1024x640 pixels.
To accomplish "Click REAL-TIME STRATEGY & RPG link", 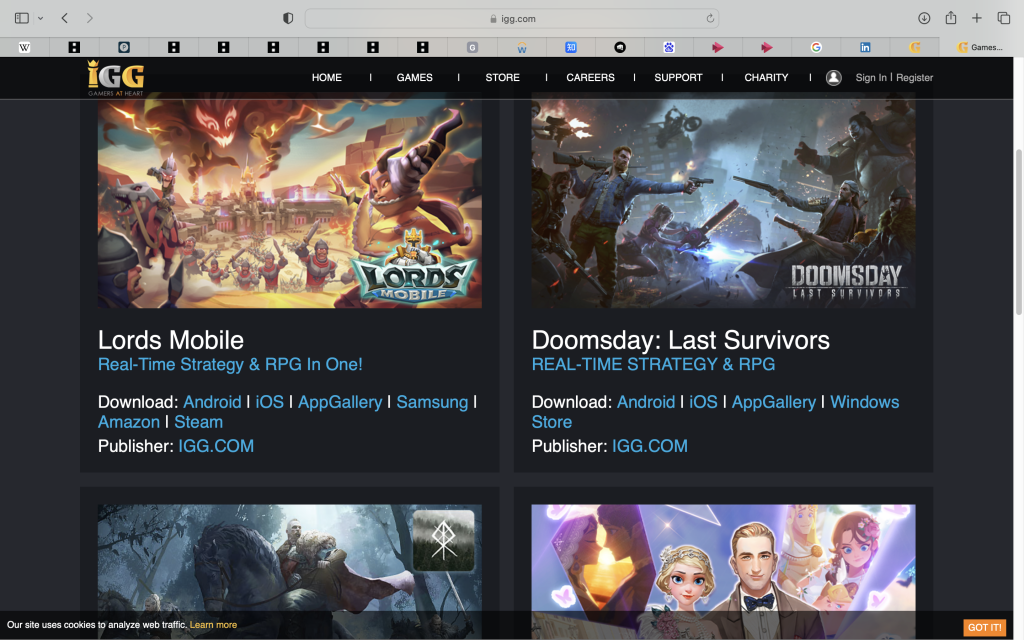I will [653, 364].
